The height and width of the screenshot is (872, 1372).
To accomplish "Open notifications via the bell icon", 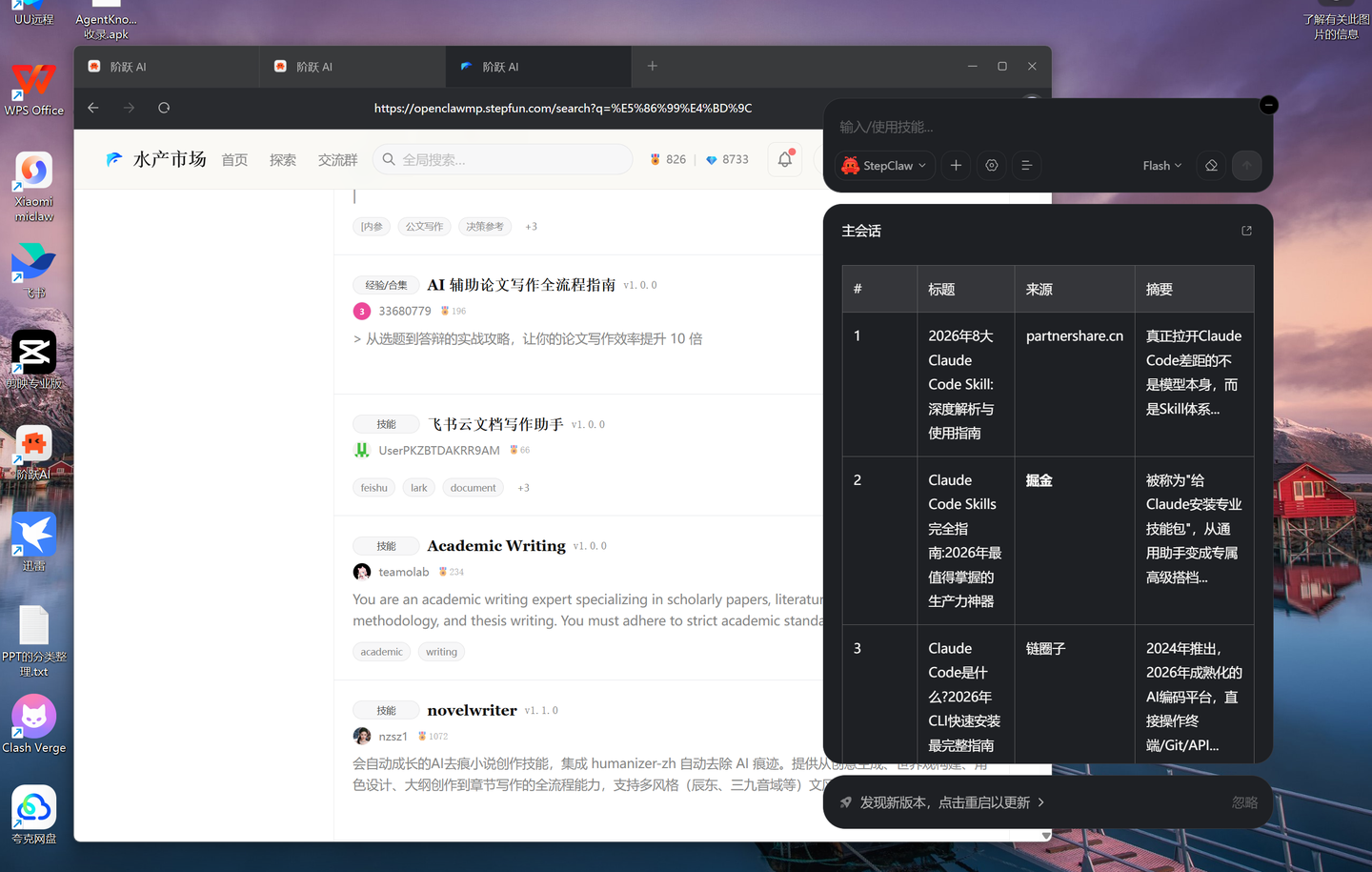I will coord(785,159).
